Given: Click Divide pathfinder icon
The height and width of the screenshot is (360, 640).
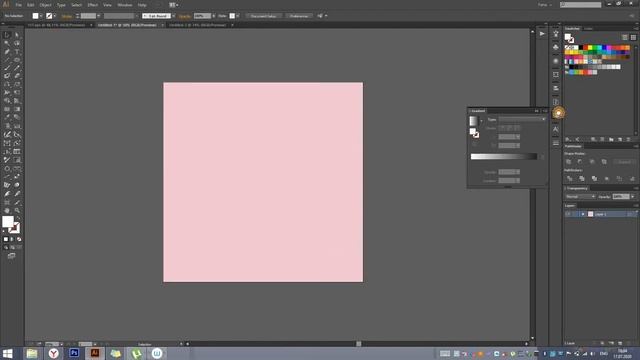Looking at the screenshot, I should (x=569, y=178).
